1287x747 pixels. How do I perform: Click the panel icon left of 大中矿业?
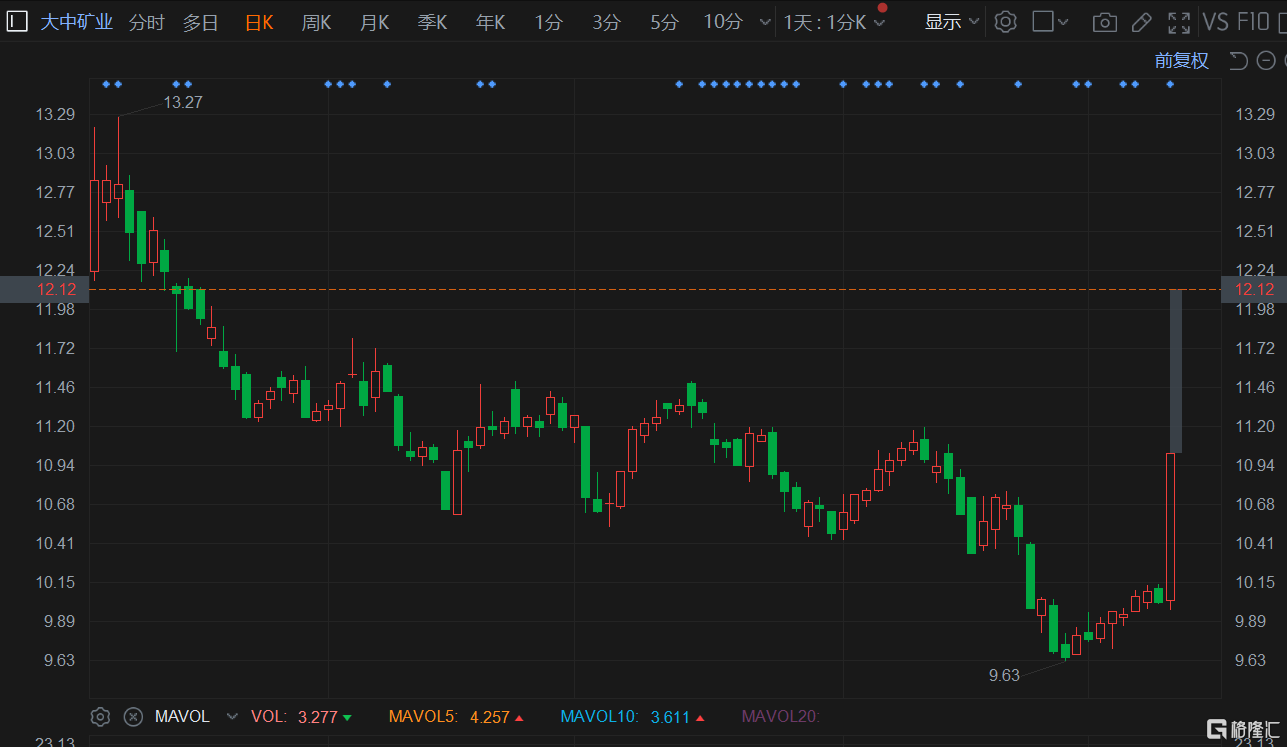pos(17,22)
